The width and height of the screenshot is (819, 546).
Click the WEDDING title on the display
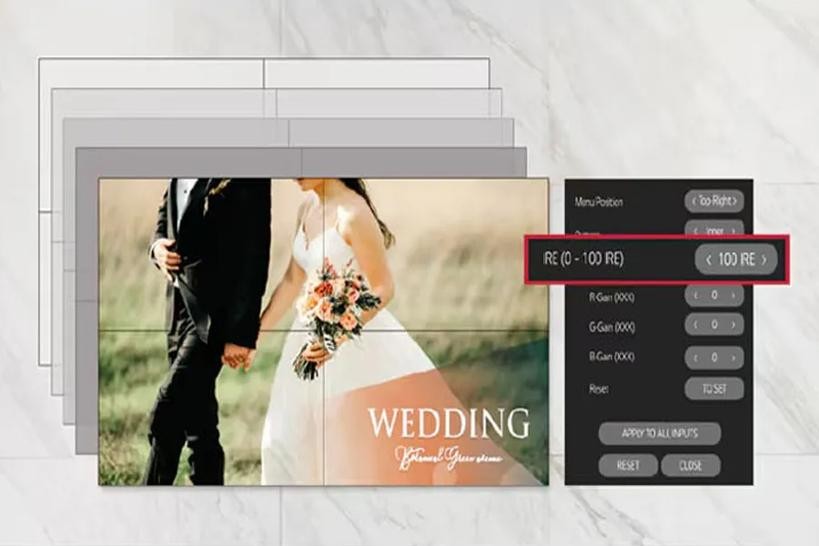point(448,422)
